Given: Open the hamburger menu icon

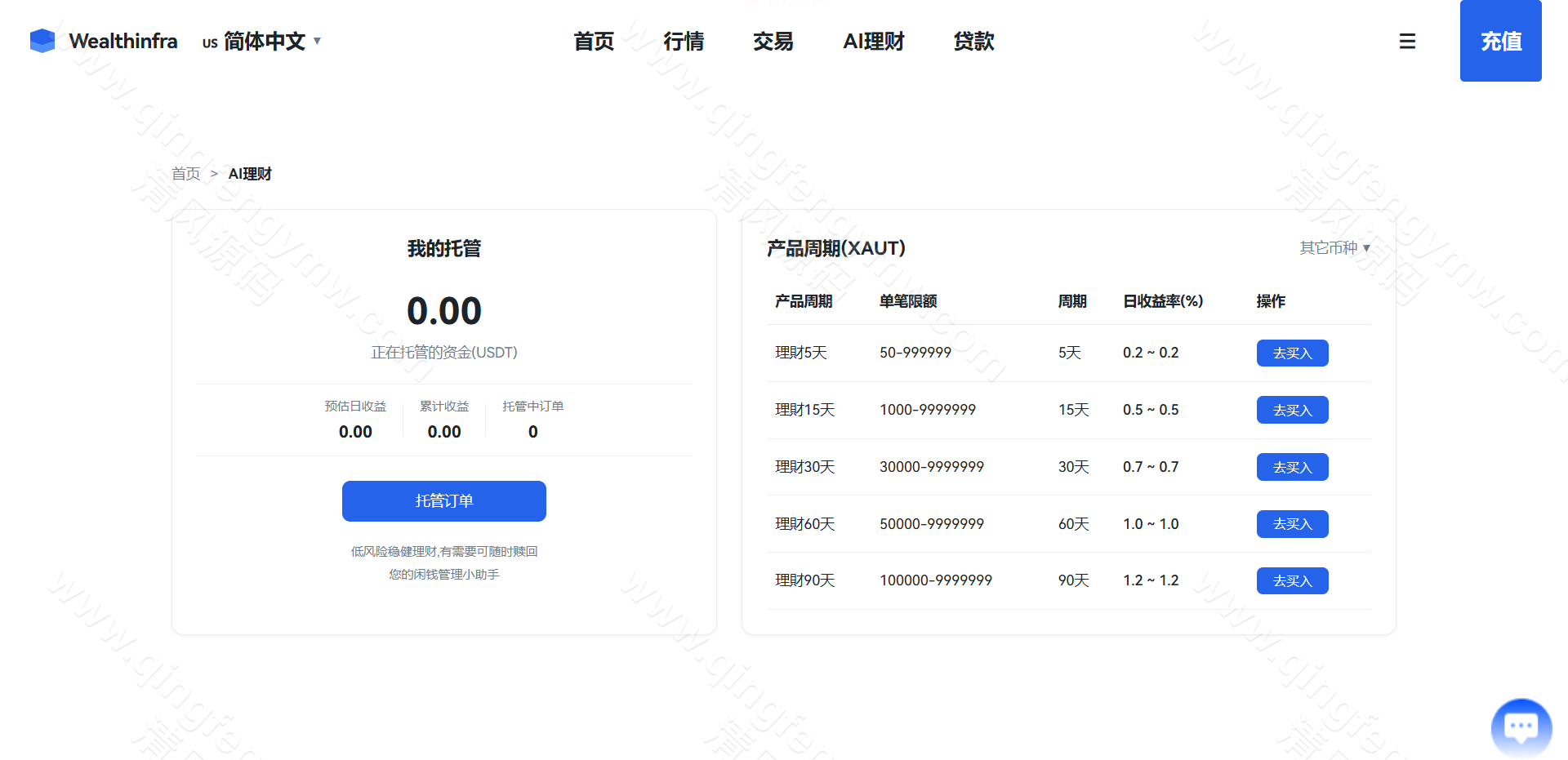Looking at the screenshot, I should pyautogui.click(x=1407, y=41).
